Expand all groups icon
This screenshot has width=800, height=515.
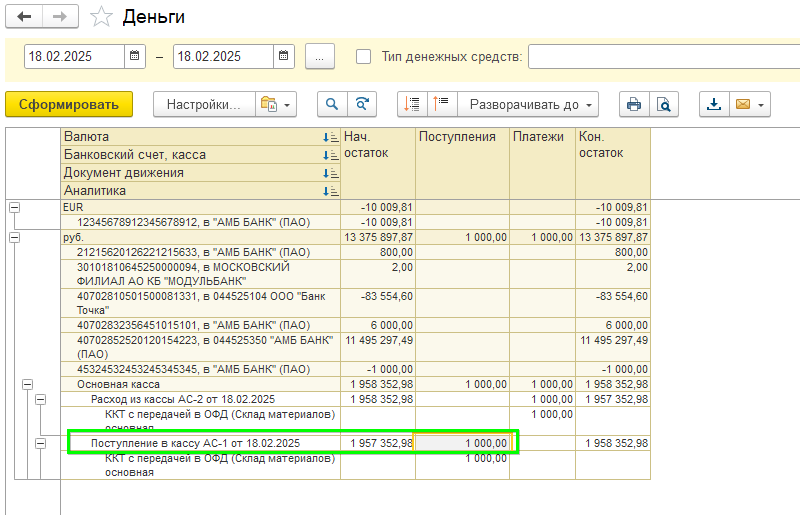click(x=442, y=105)
